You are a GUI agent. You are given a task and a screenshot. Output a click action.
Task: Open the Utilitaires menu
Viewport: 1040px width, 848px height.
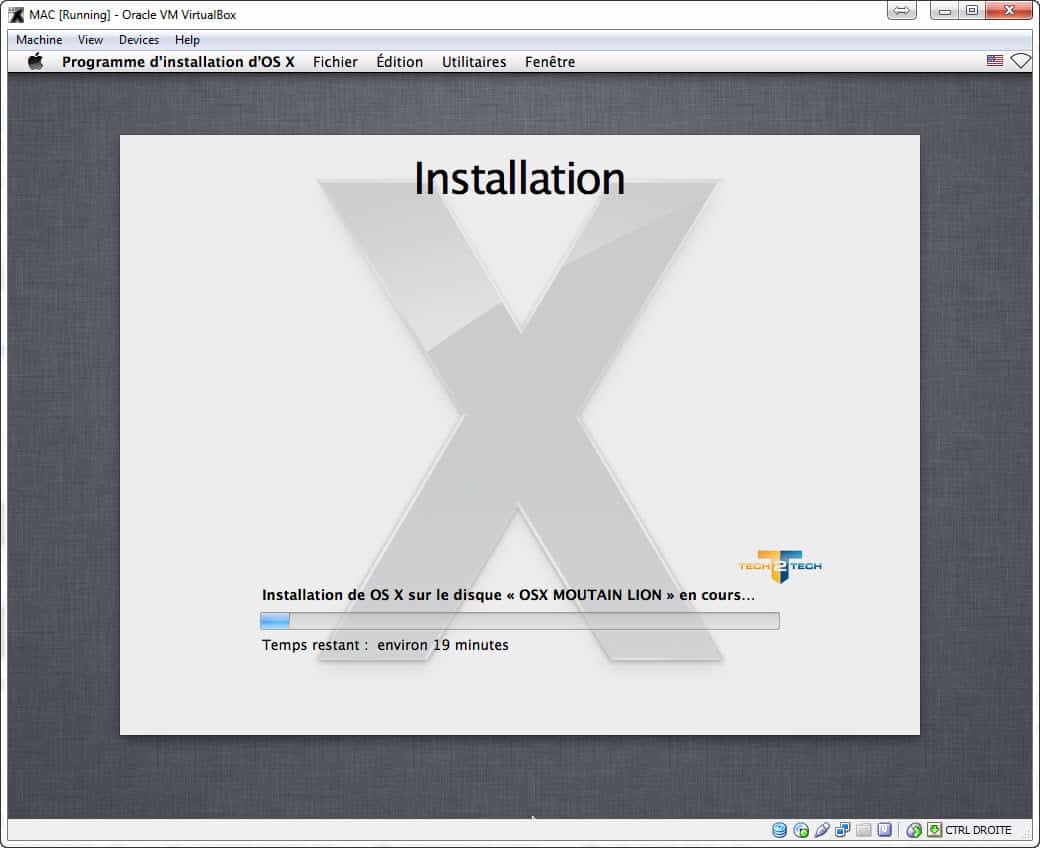pyautogui.click(x=474, y=62)
